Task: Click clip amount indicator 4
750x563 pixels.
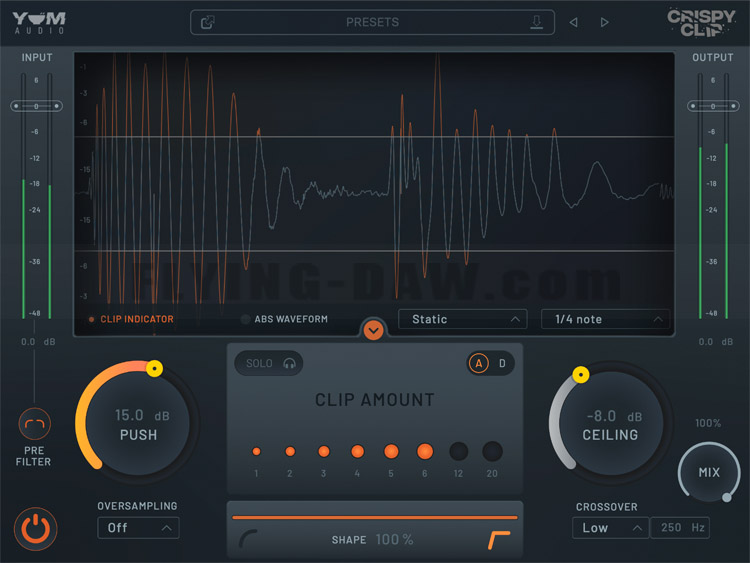Action: (x=357, y=451)
